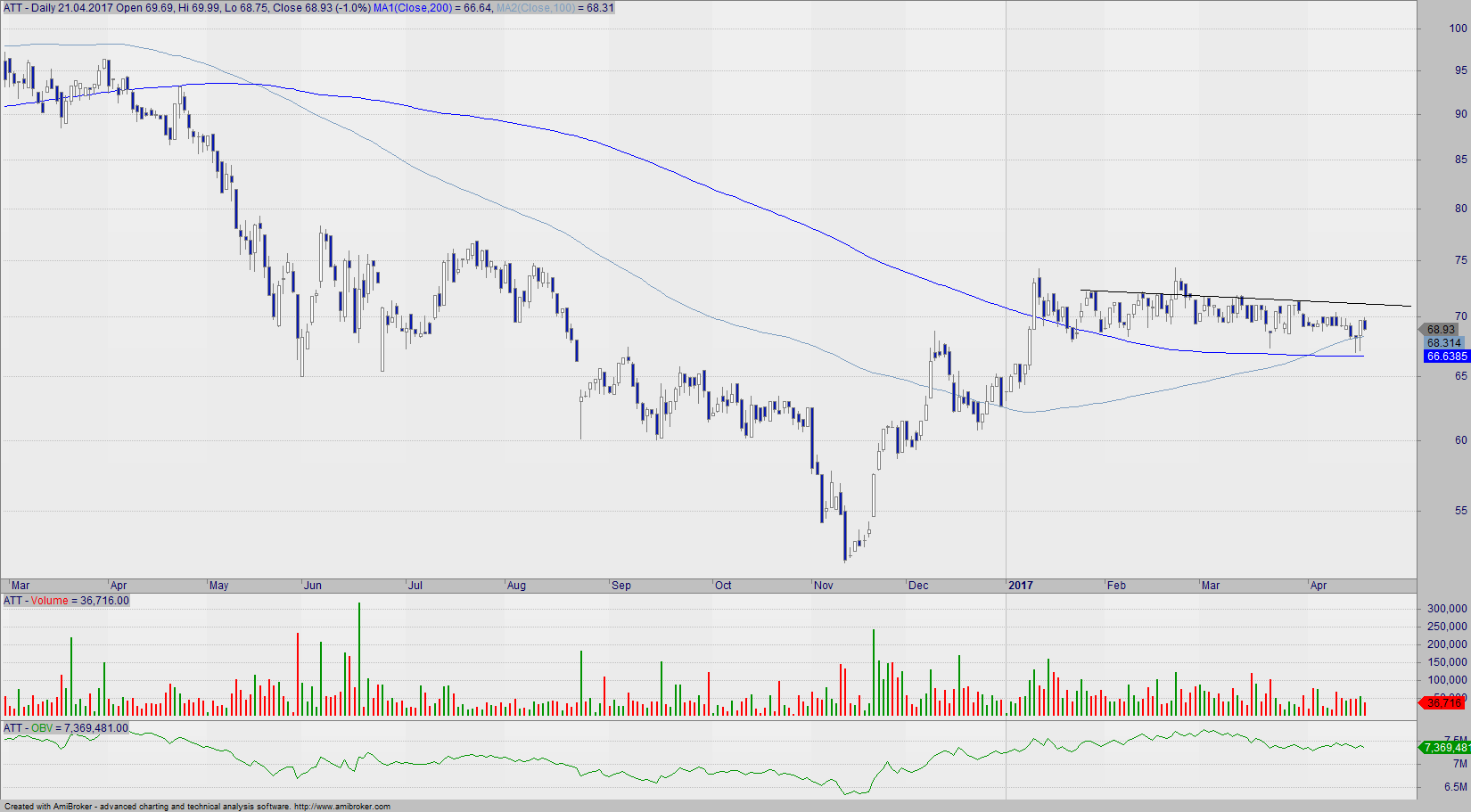
Task: Select the blue 66.6385 price tag
Action: pyautogui.click(x=1446, y=357)
